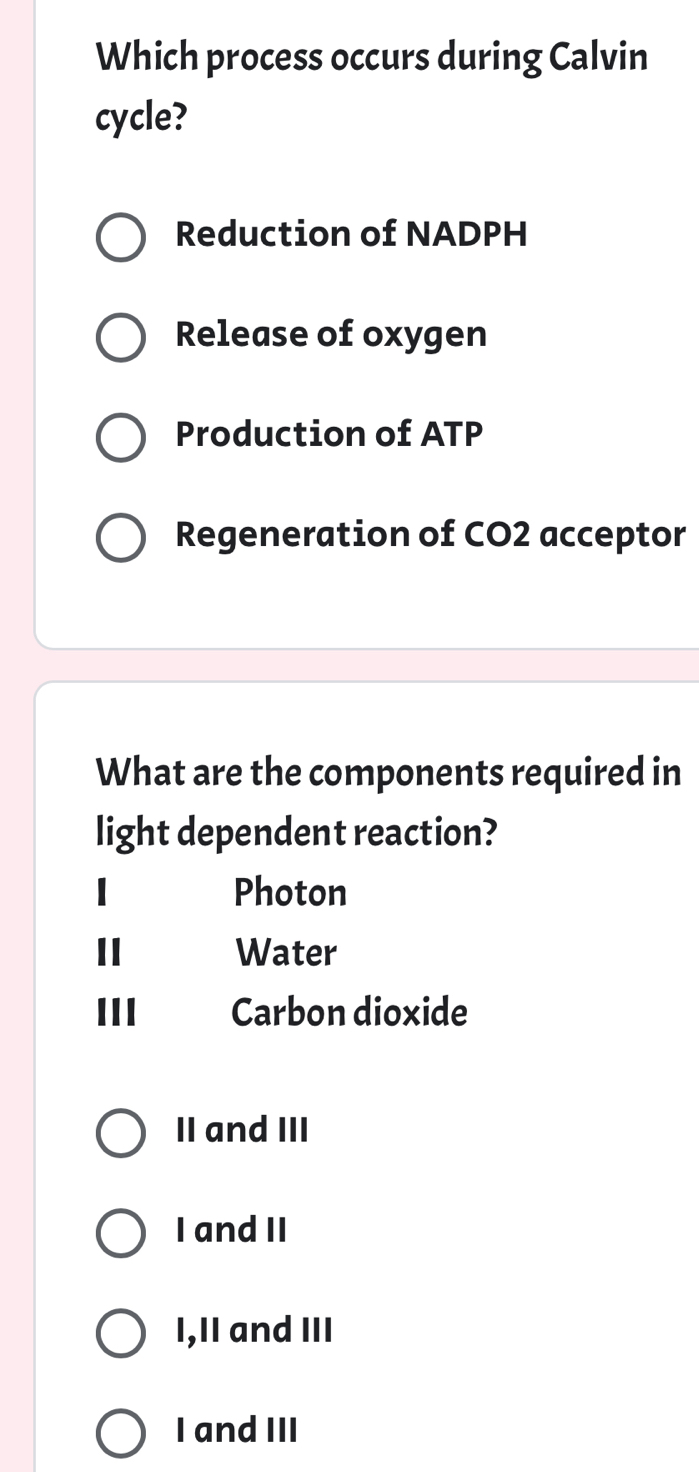Select the II and III answer
Screen dimensions: 699x1472
click(120, 1133)
